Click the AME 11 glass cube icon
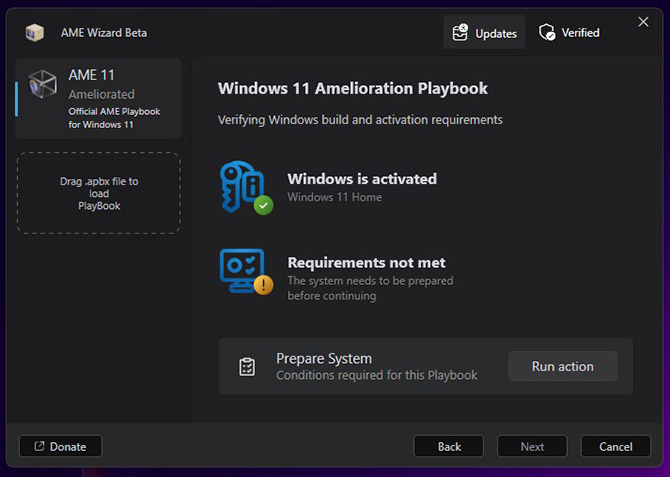The height and width of the screenshot is (477, 670). pyautogui.click(x=42, y=84)
